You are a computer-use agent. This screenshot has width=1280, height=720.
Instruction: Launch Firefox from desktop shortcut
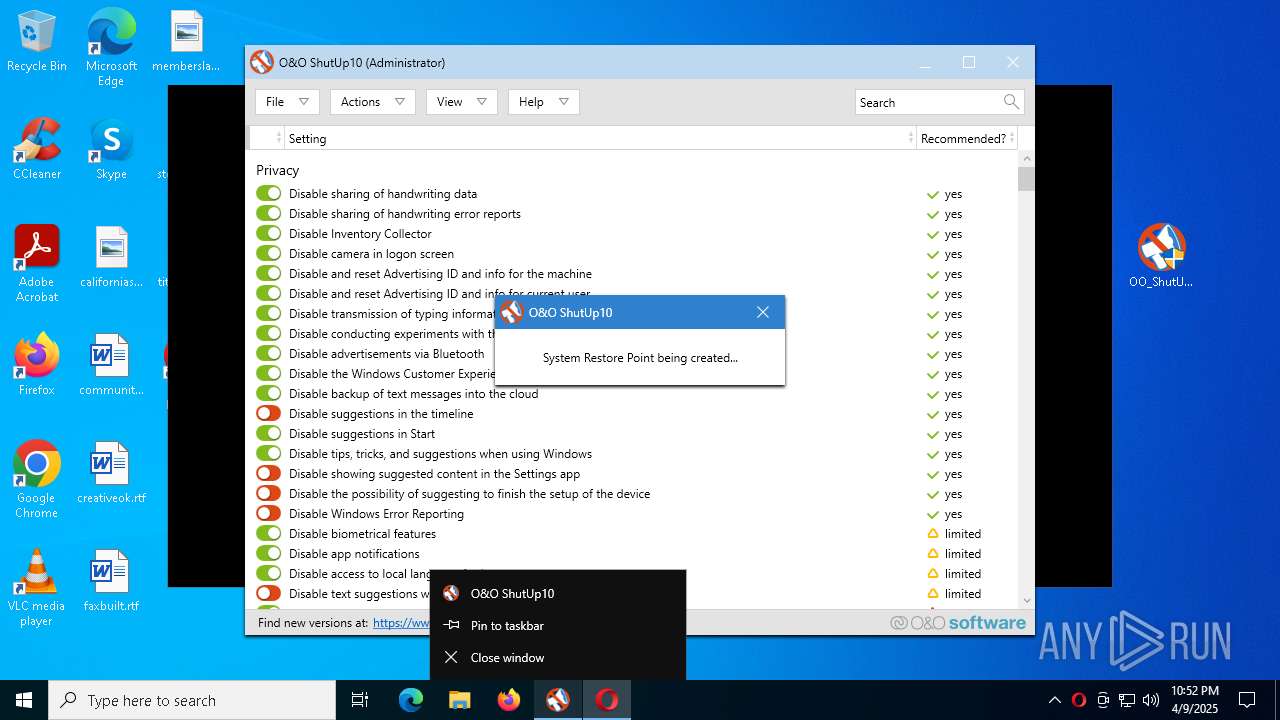pyautogui.click(x=37, y=365)
